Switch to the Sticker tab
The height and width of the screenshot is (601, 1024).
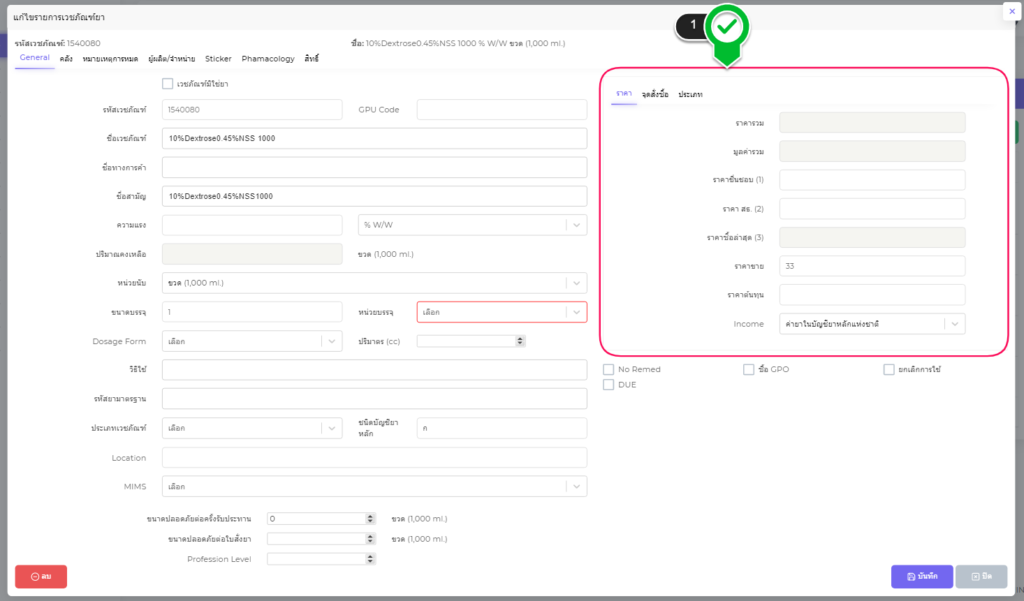coord(218,59)
